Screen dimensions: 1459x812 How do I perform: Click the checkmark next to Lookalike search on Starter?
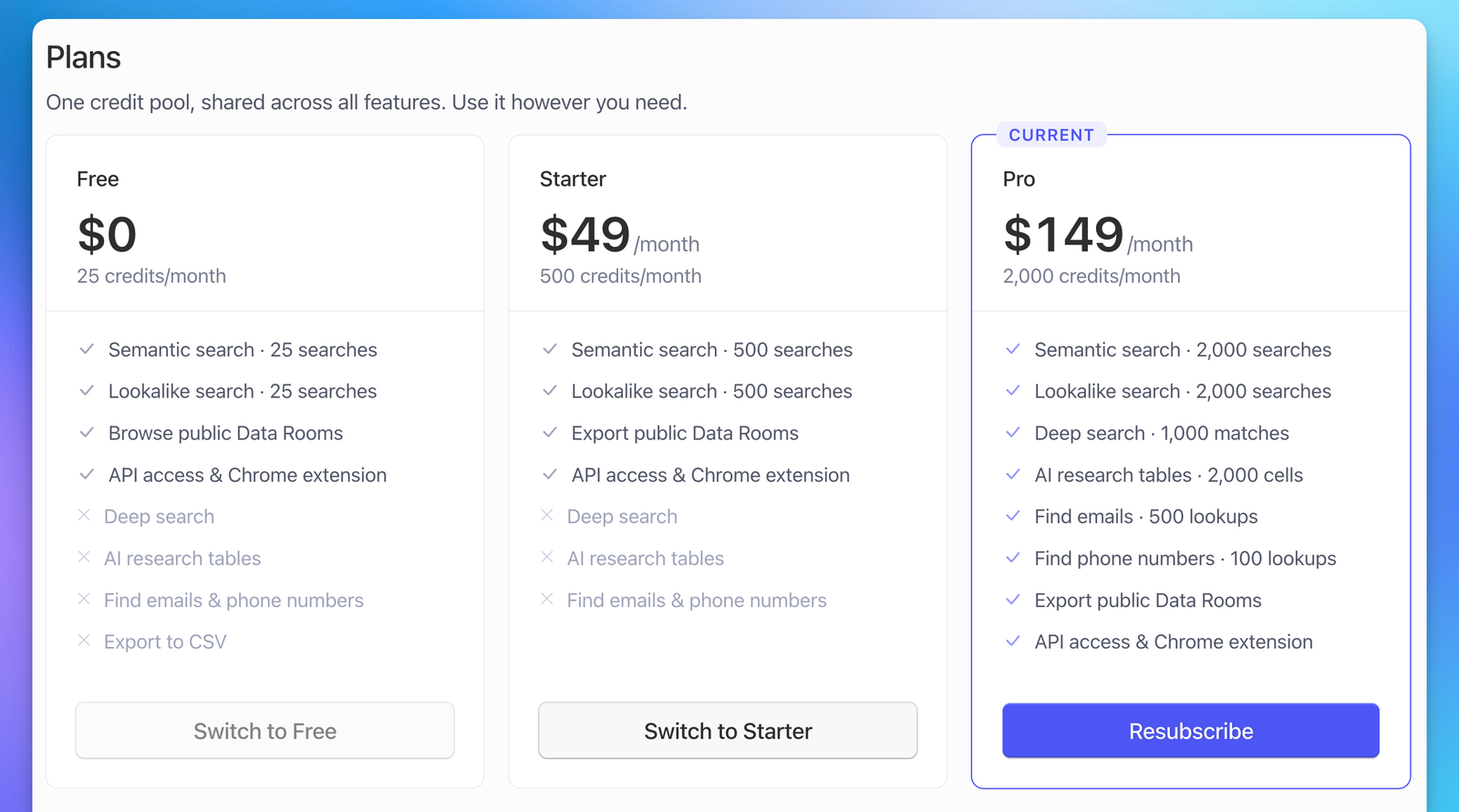[x=550, y=391]
